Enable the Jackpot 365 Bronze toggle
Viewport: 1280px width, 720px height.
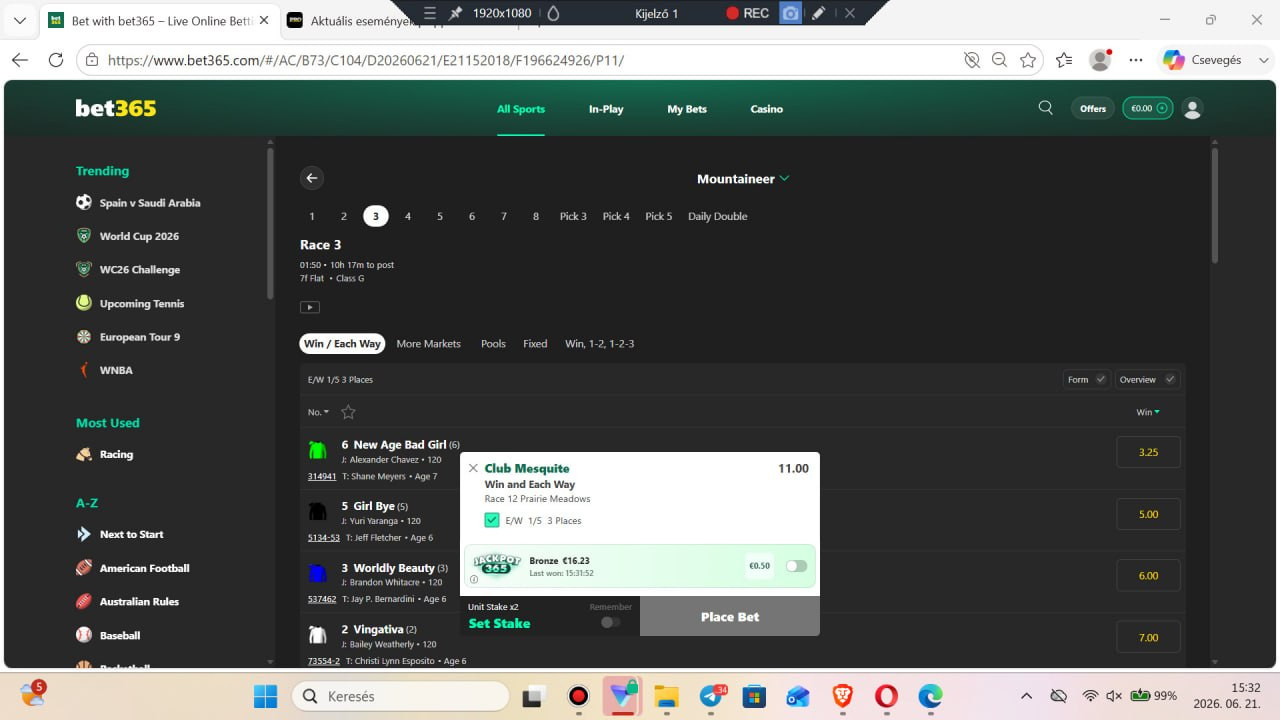coord(796,566)
